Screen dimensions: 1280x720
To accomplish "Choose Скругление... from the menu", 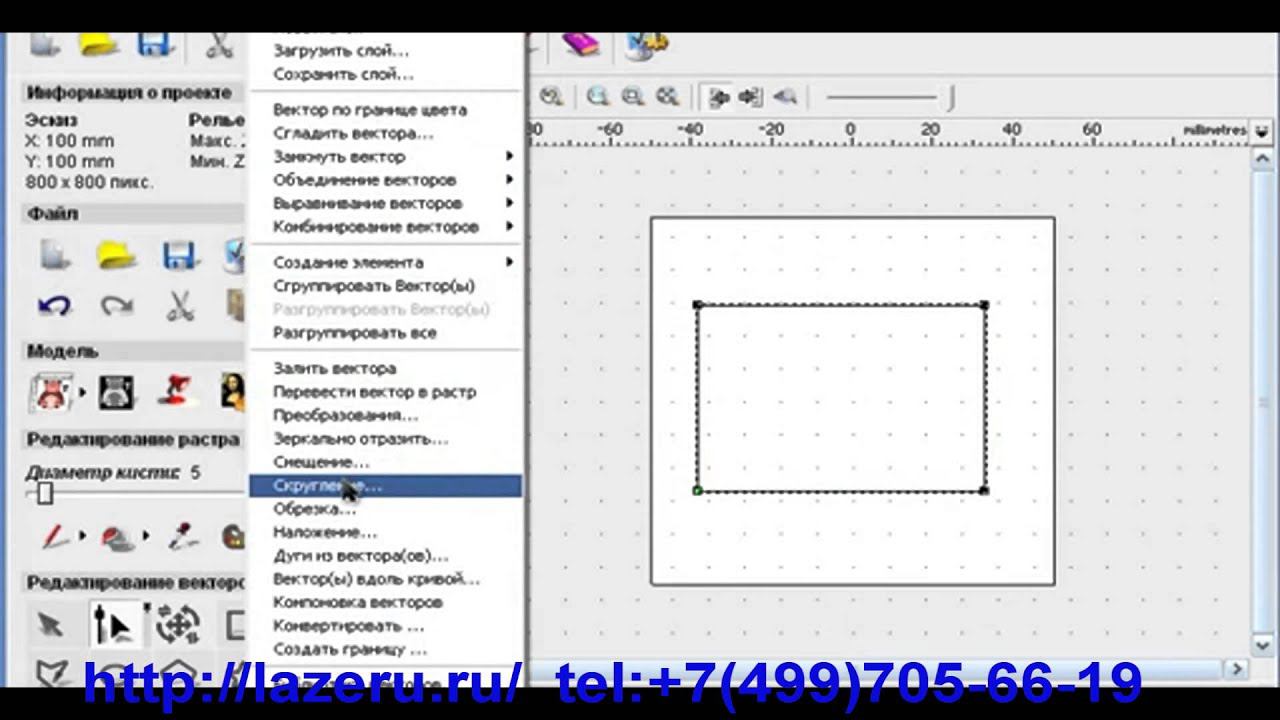I will (x=385, y=486).
